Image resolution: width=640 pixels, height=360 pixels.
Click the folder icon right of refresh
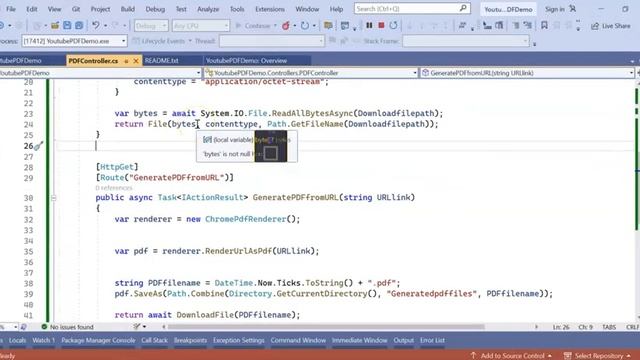click(328, 26)
